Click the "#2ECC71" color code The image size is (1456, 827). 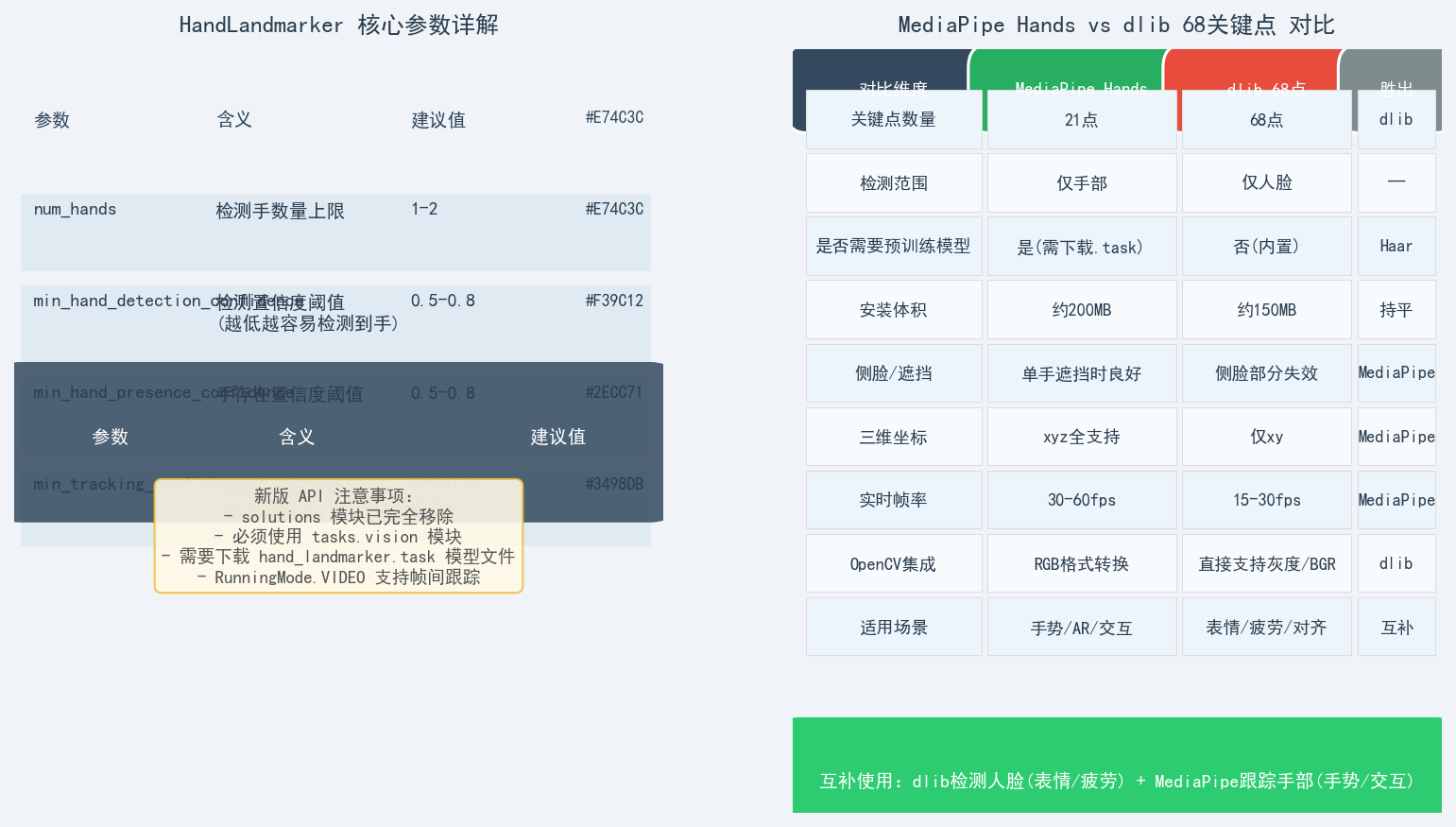614,392
